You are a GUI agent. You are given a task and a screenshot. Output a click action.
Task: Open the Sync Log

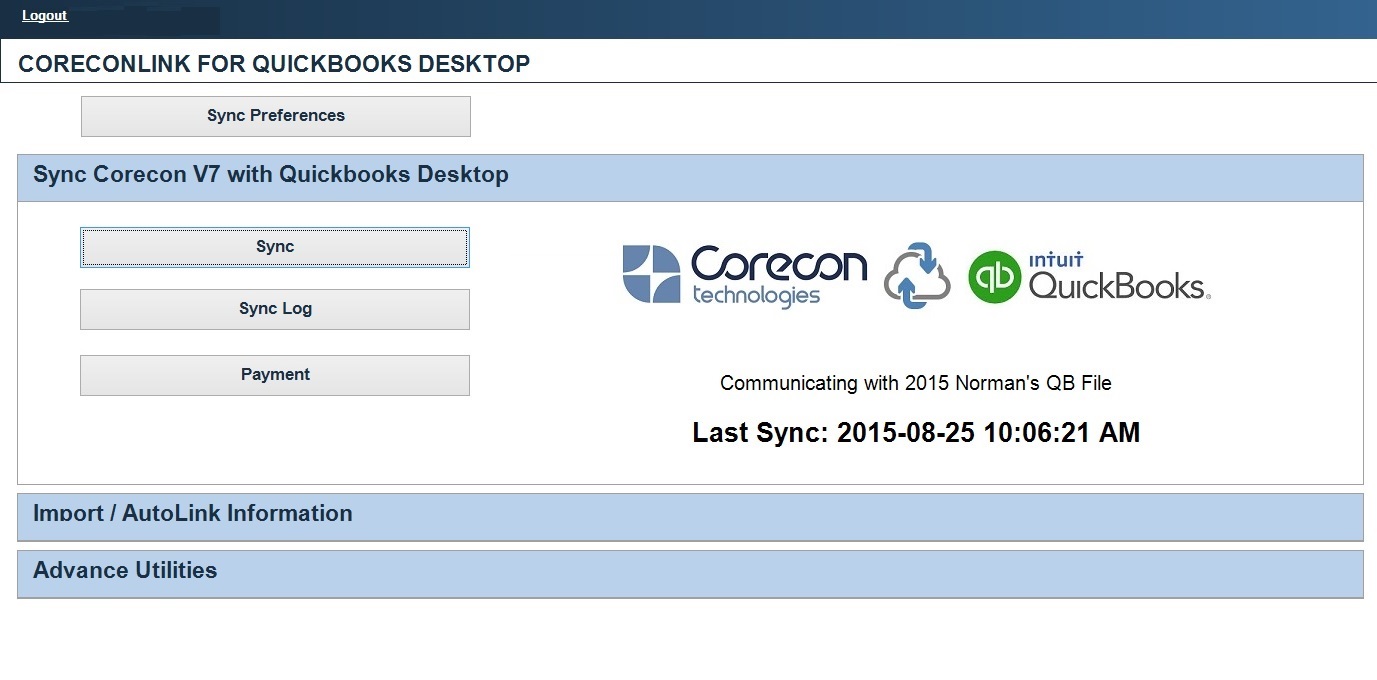tap(275, 309)
